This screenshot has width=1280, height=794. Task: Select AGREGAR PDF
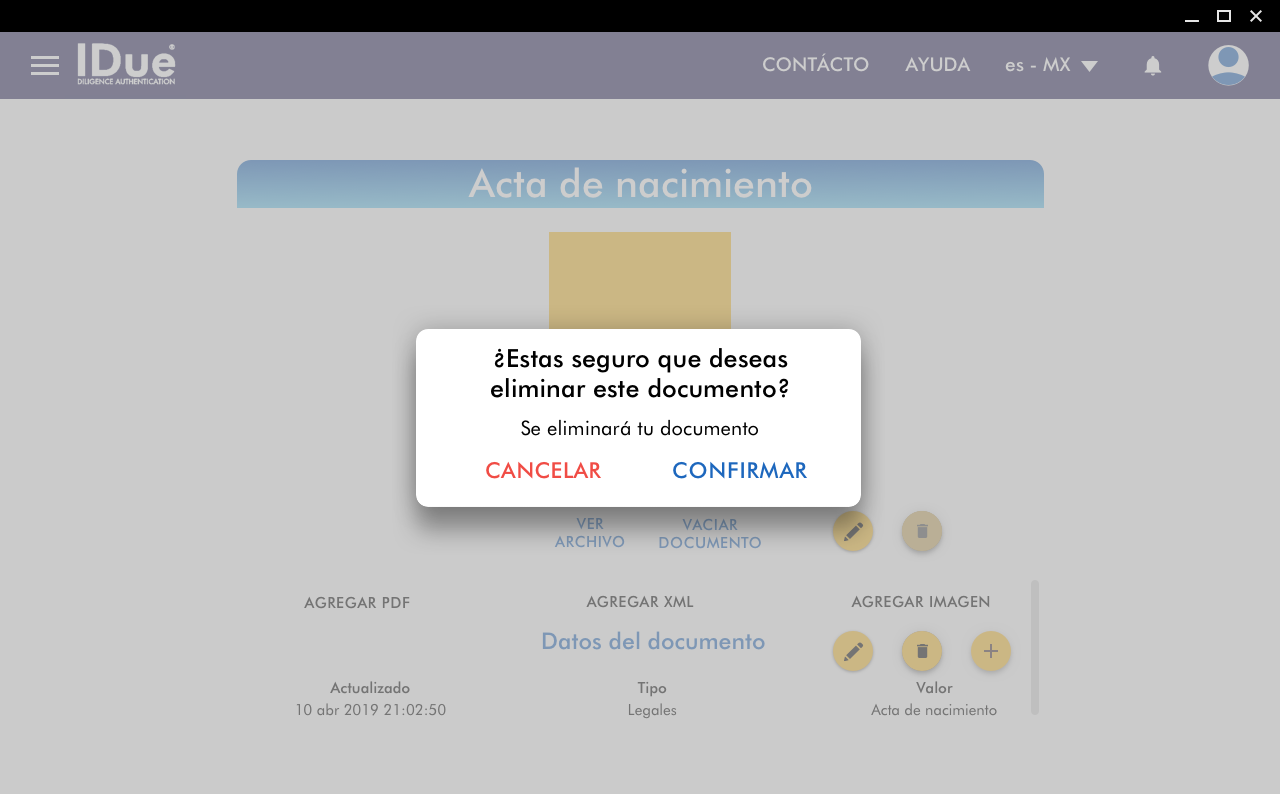click(x=357, y=603)
